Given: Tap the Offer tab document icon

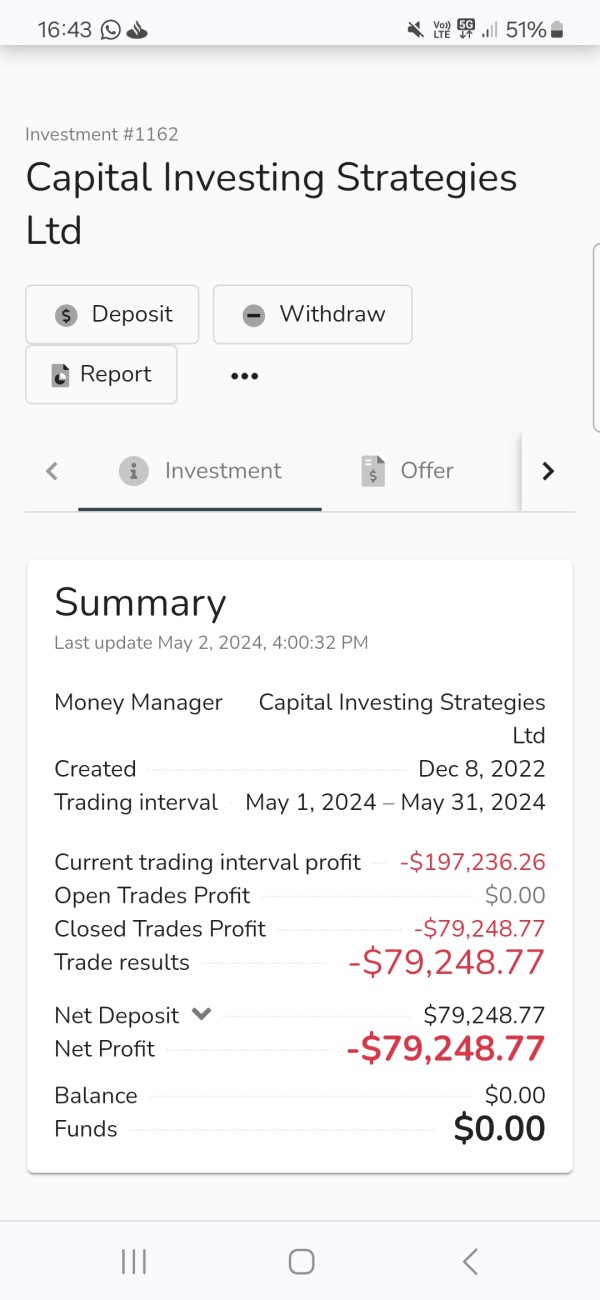Looking at the screenshot, I should 373,471.
